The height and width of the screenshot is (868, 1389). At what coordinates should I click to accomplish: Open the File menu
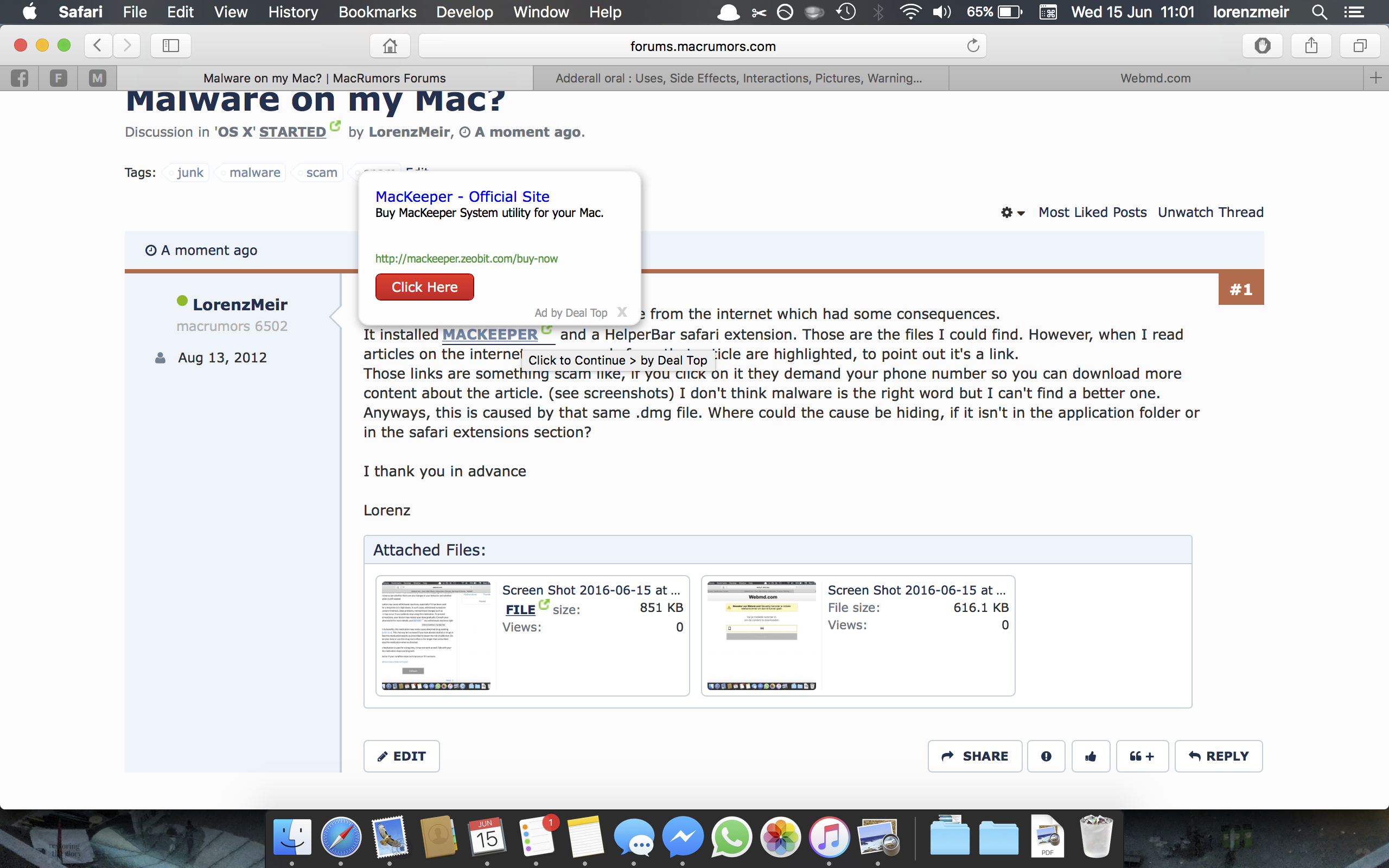coord(135,12)
